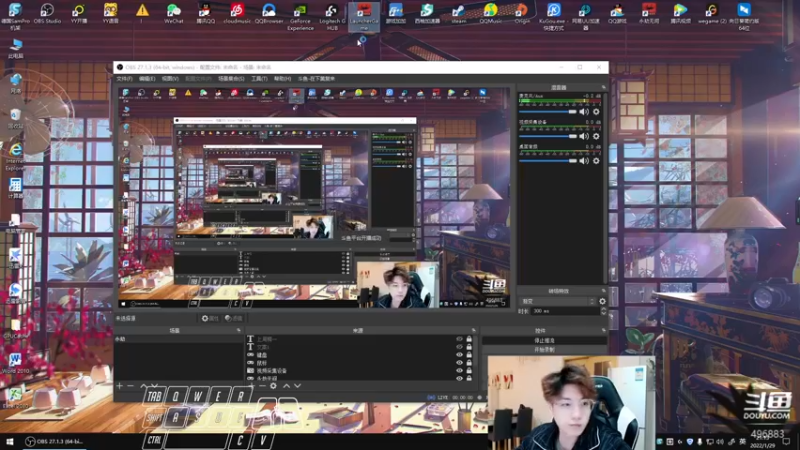Adjust 麦克风/Aux volume slider
800x450 pixels.
pos(547,112)
